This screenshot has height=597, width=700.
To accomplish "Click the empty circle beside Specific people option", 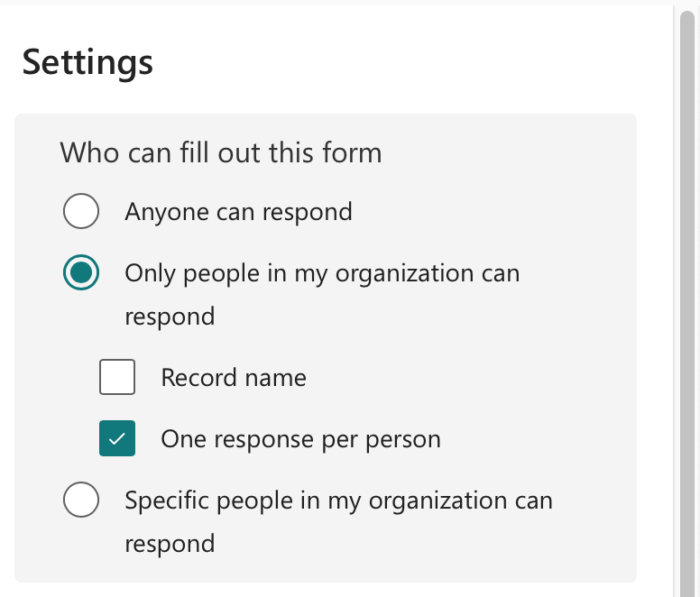I will [x=81, y=500].
